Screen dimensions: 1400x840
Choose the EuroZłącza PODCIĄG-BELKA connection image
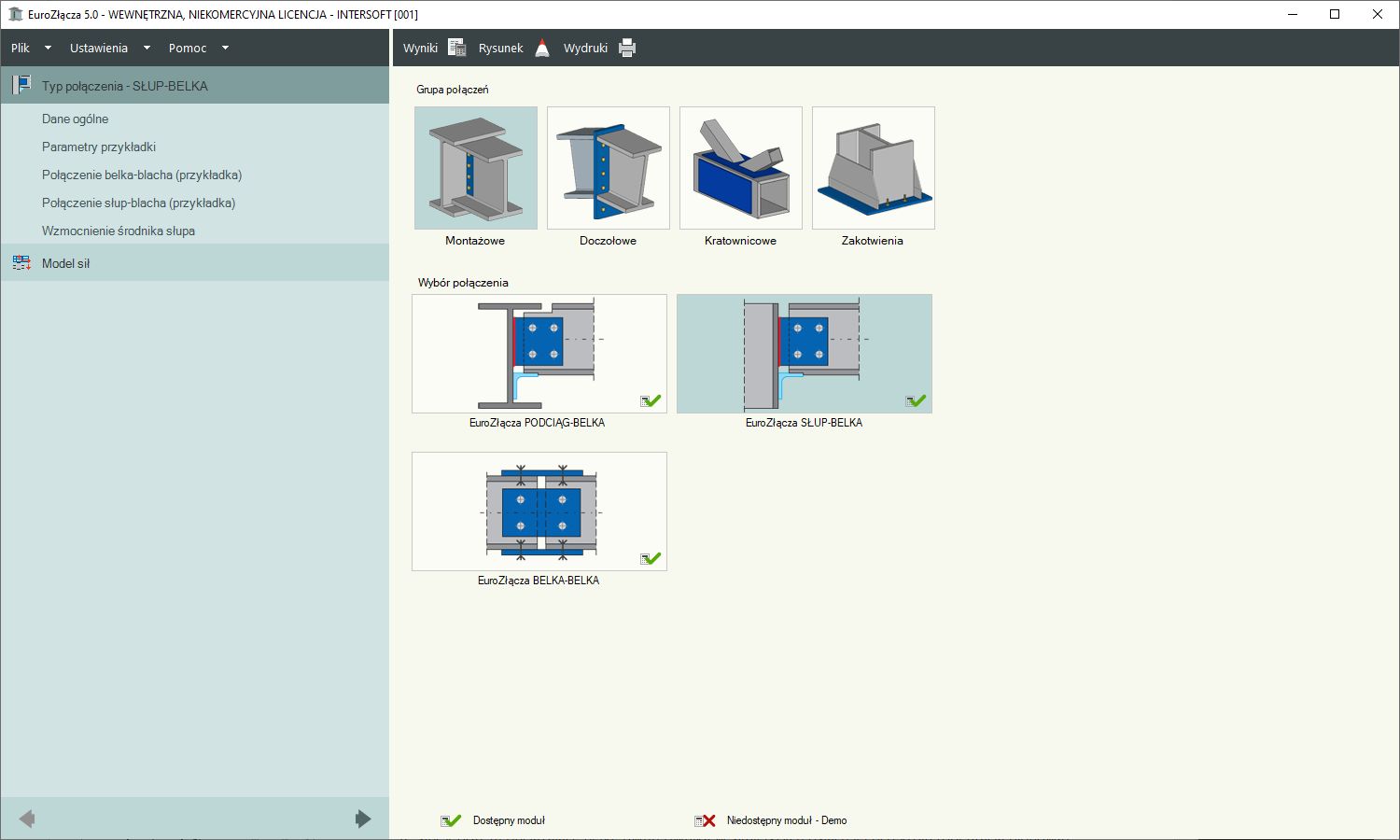(x=539, y=354)
